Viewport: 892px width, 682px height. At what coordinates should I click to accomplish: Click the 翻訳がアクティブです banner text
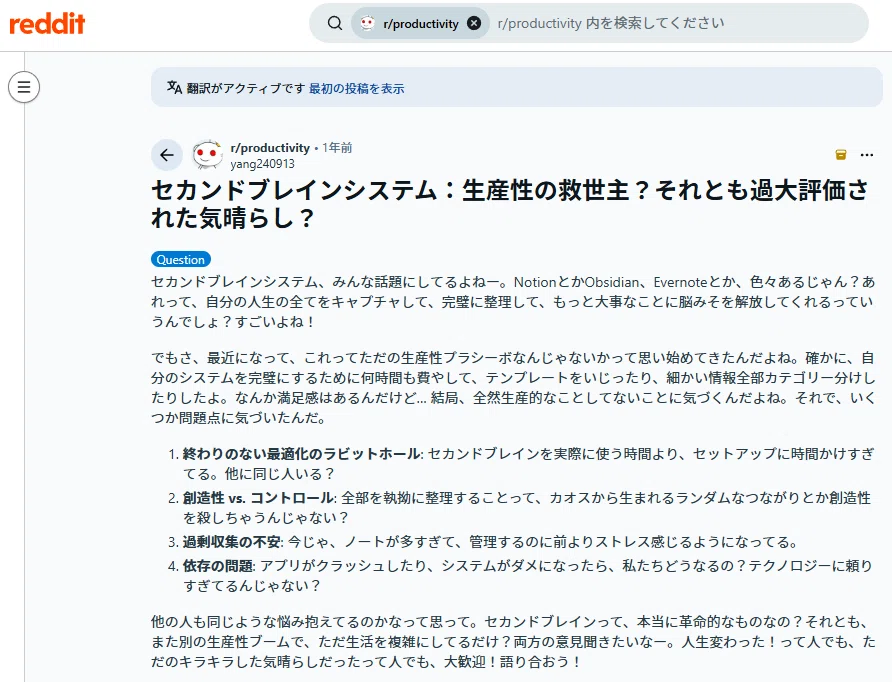[x=246, y=89]
